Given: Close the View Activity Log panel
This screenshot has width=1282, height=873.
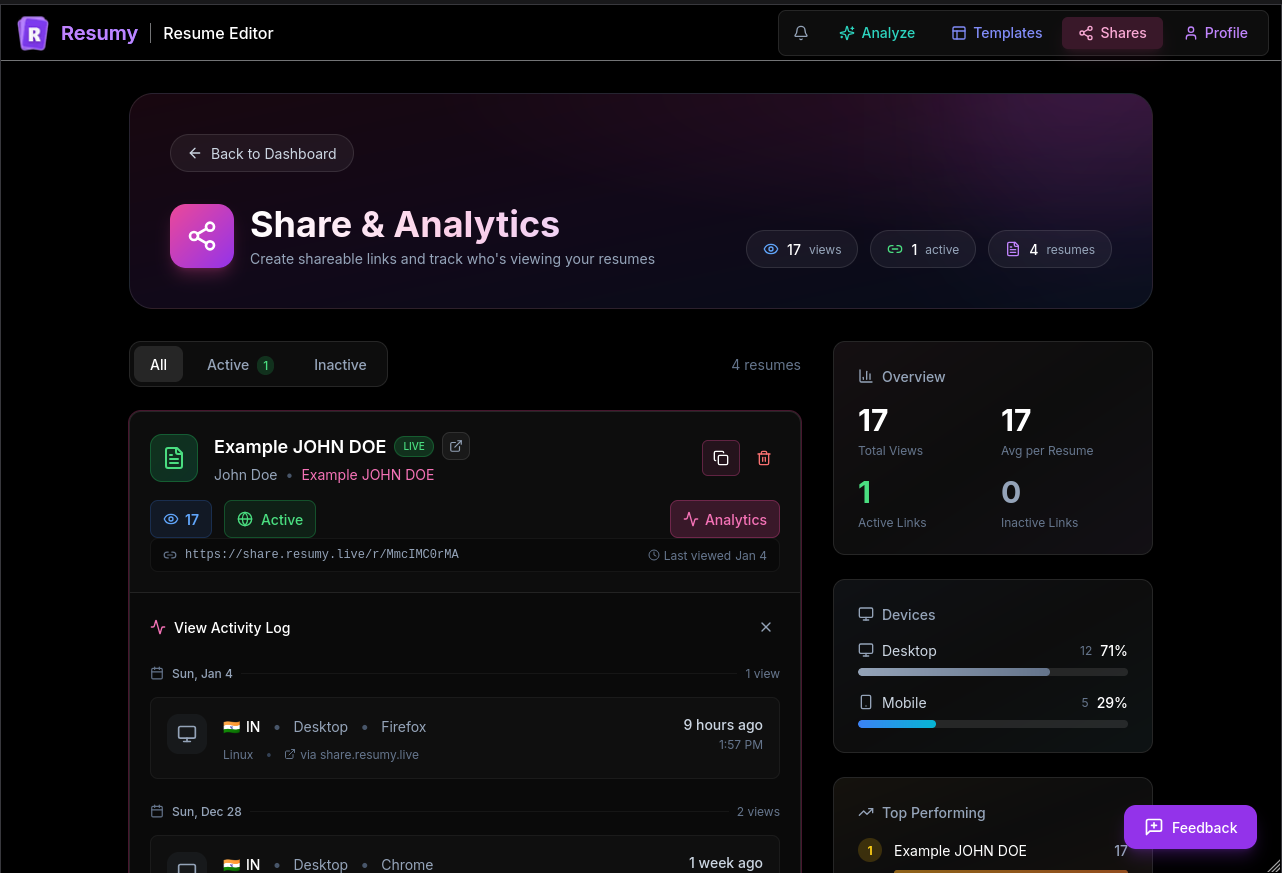Looking at the screenshot, I should point(766,627).
